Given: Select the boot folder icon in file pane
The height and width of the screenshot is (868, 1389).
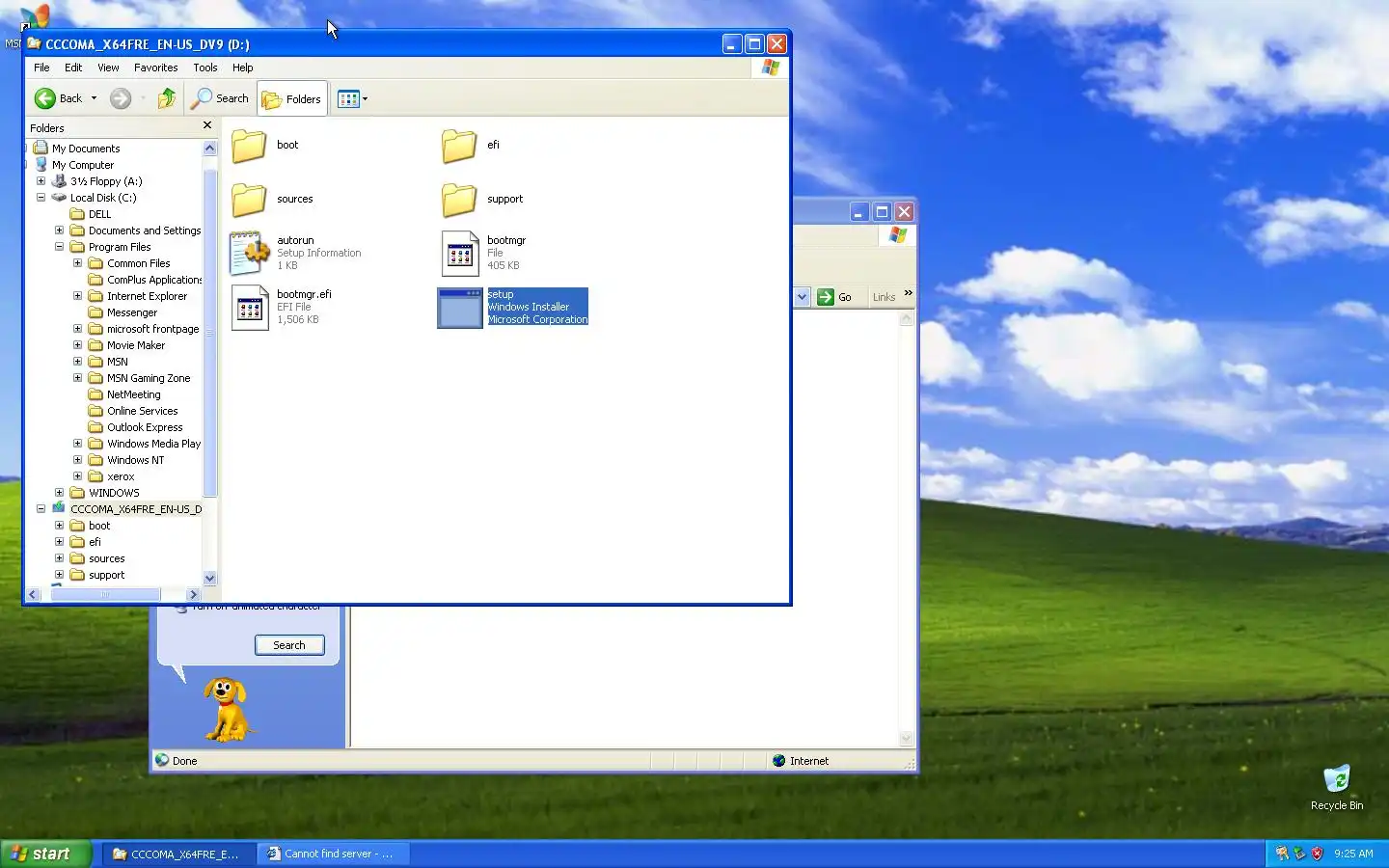Looking at the screenshot, I should pyautogui.click(x=249, y=146).
